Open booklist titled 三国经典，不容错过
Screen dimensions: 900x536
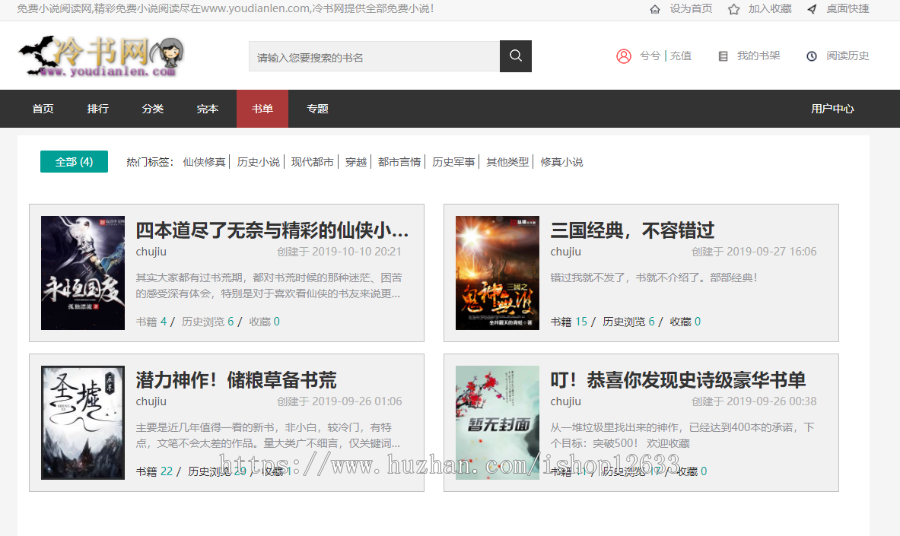pyautogui.click(x=632, y=231)
